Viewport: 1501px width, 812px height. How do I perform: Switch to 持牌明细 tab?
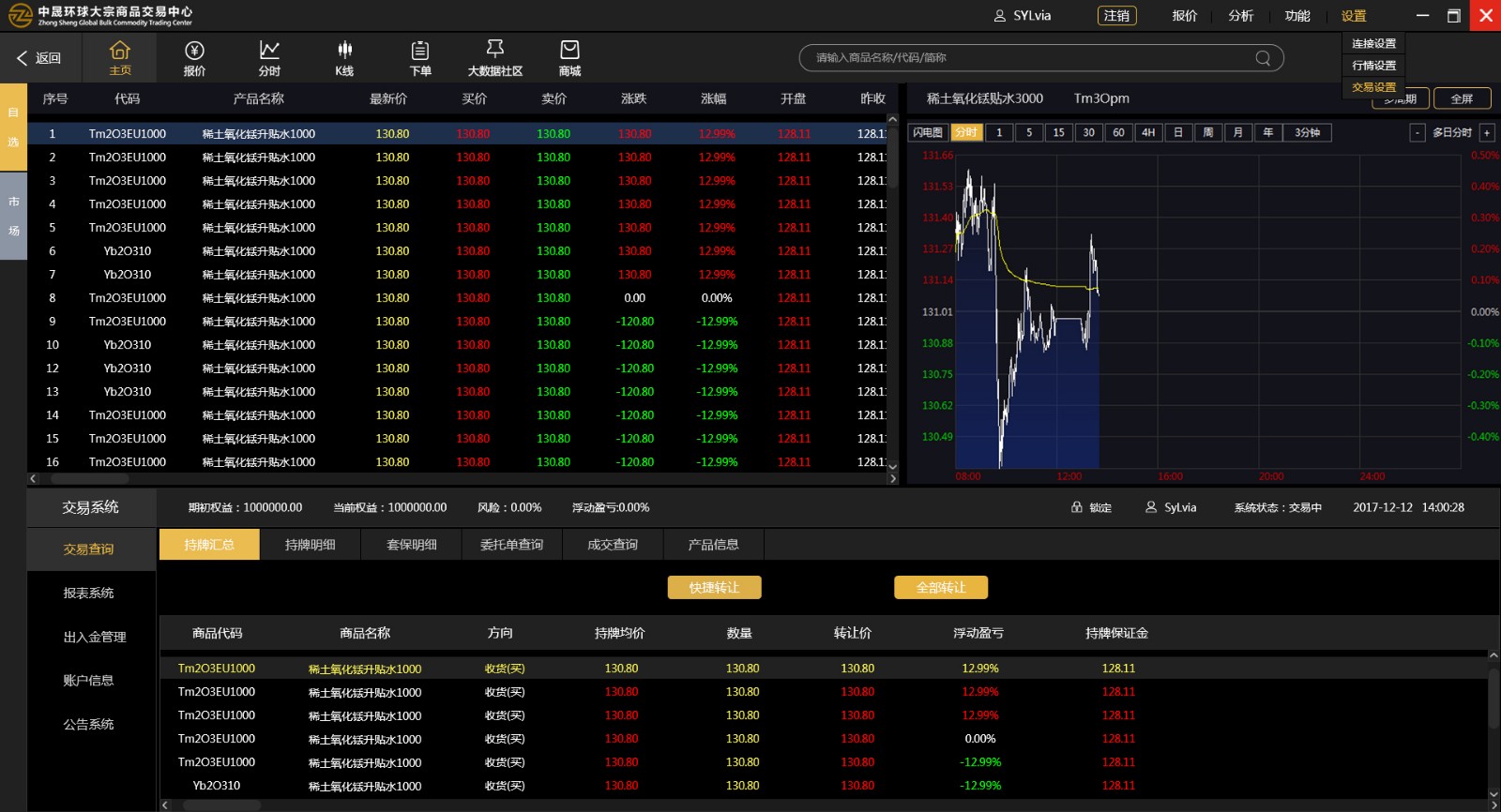[311, 545]
